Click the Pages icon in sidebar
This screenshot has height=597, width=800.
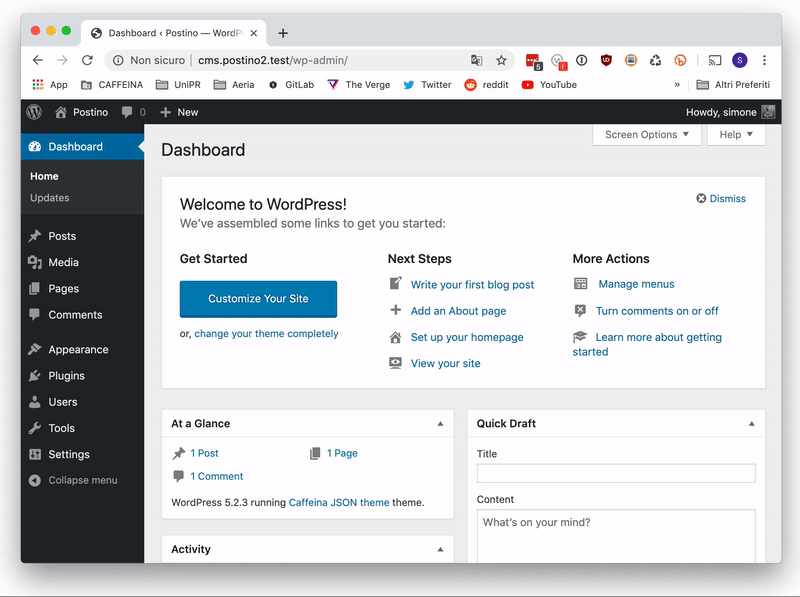pos(35,288)
